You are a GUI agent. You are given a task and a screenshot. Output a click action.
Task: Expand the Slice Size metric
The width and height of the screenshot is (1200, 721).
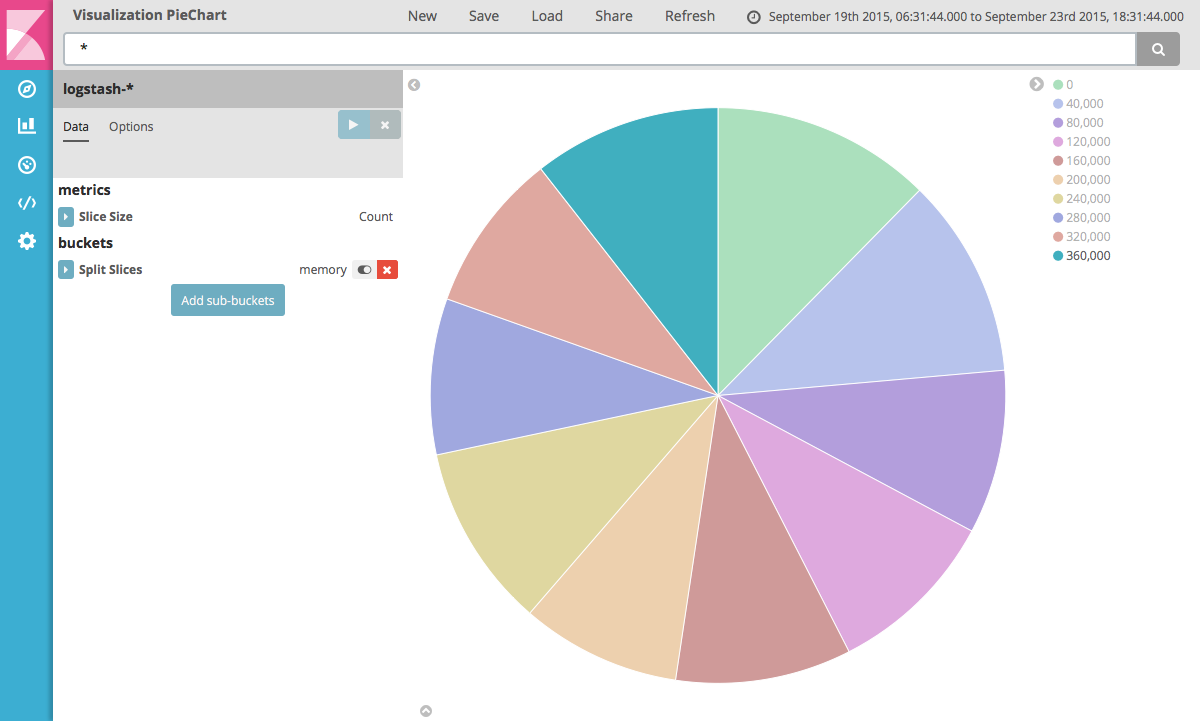[66, 217]
